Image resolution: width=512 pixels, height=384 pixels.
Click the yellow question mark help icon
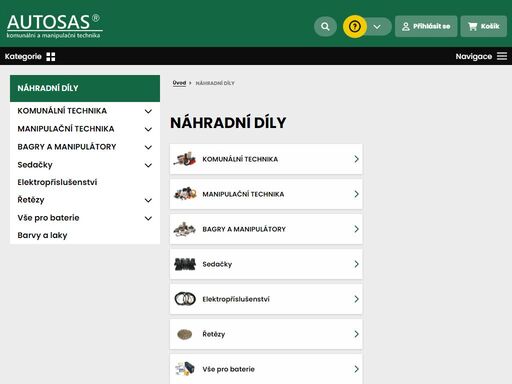[355, 26]
